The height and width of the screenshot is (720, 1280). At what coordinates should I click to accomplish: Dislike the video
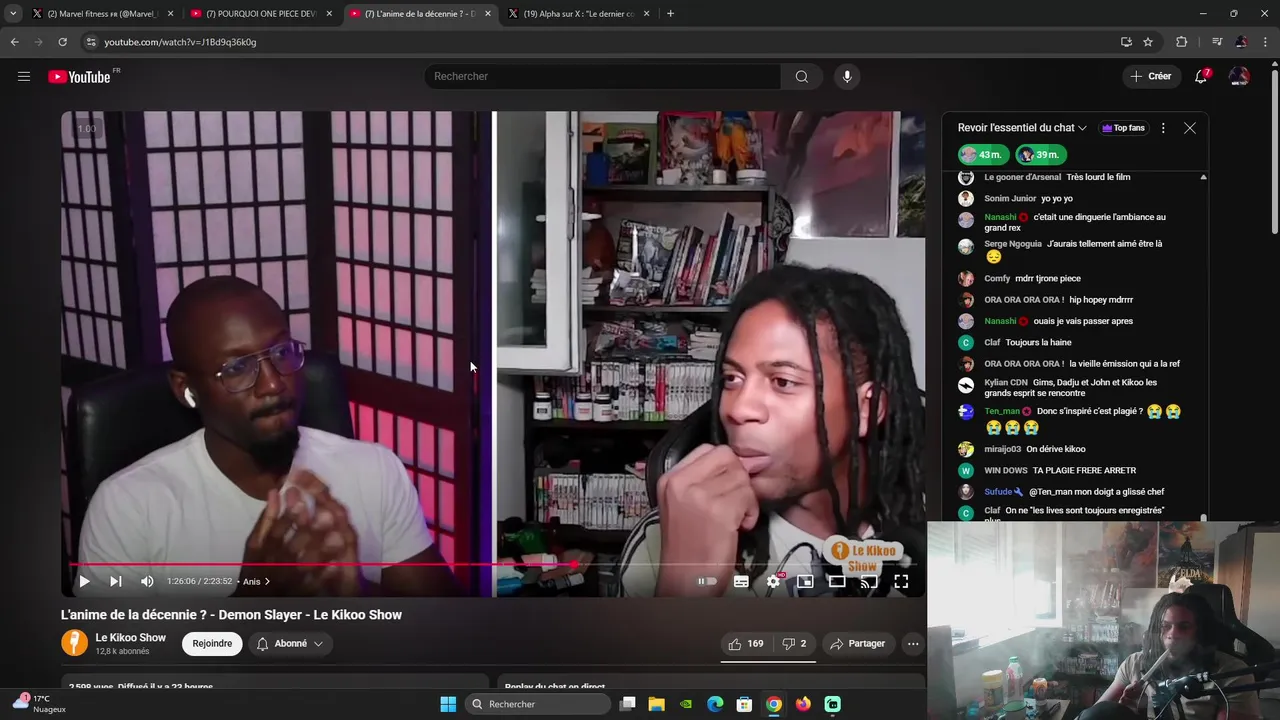pos(794,644)
